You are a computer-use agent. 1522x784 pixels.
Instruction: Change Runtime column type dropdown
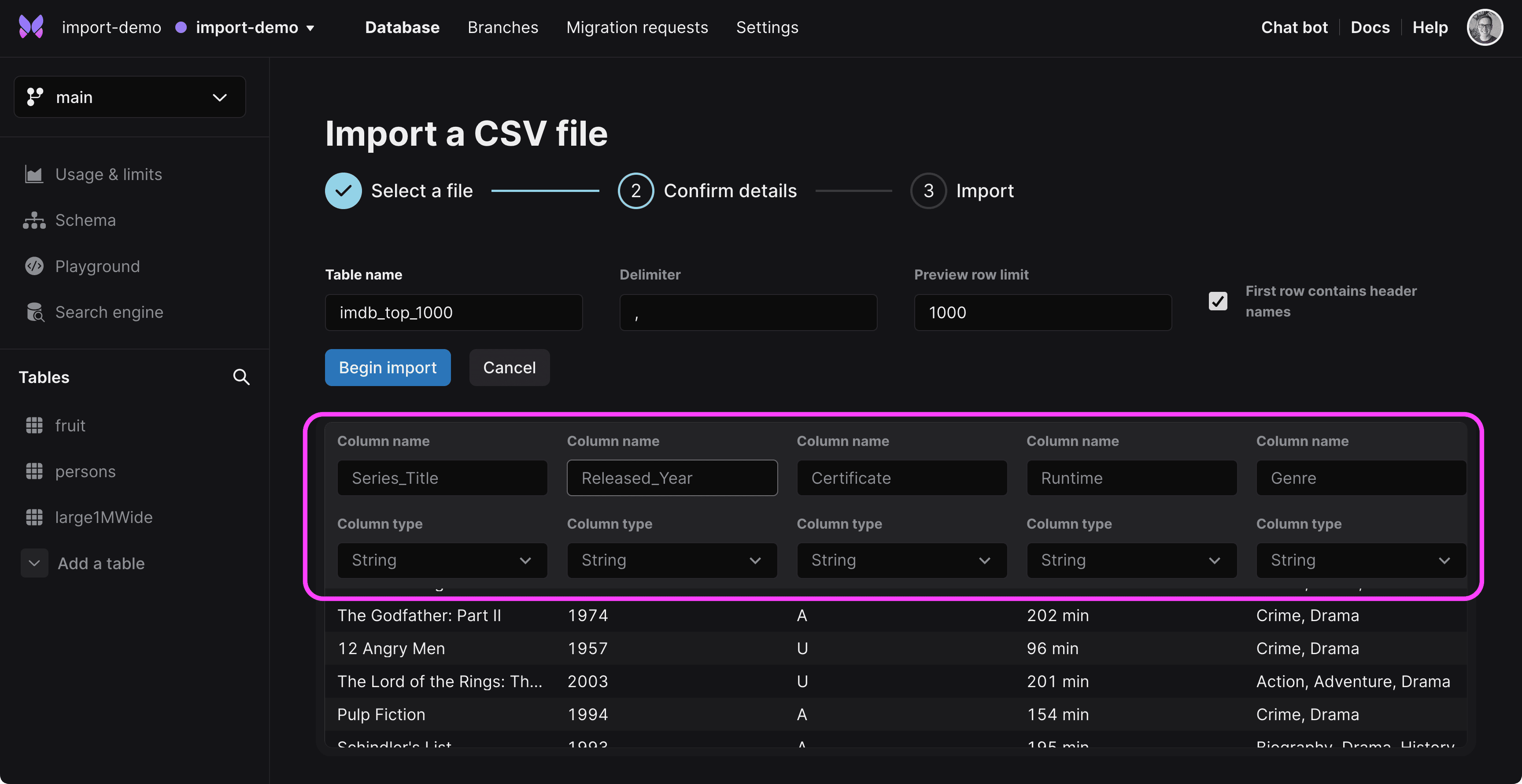pos(1131,560)
